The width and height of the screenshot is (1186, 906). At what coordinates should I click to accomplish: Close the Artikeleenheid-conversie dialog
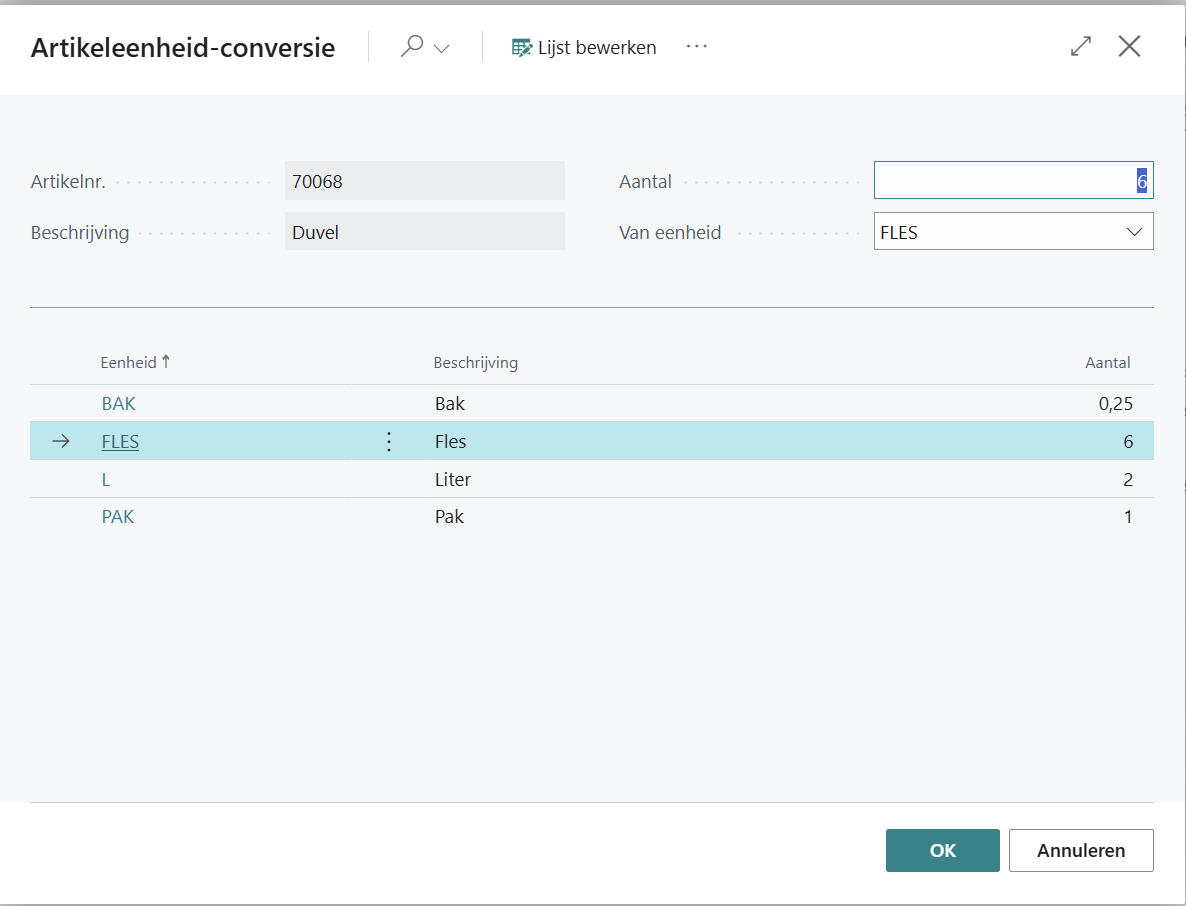tap(1129, 47)
